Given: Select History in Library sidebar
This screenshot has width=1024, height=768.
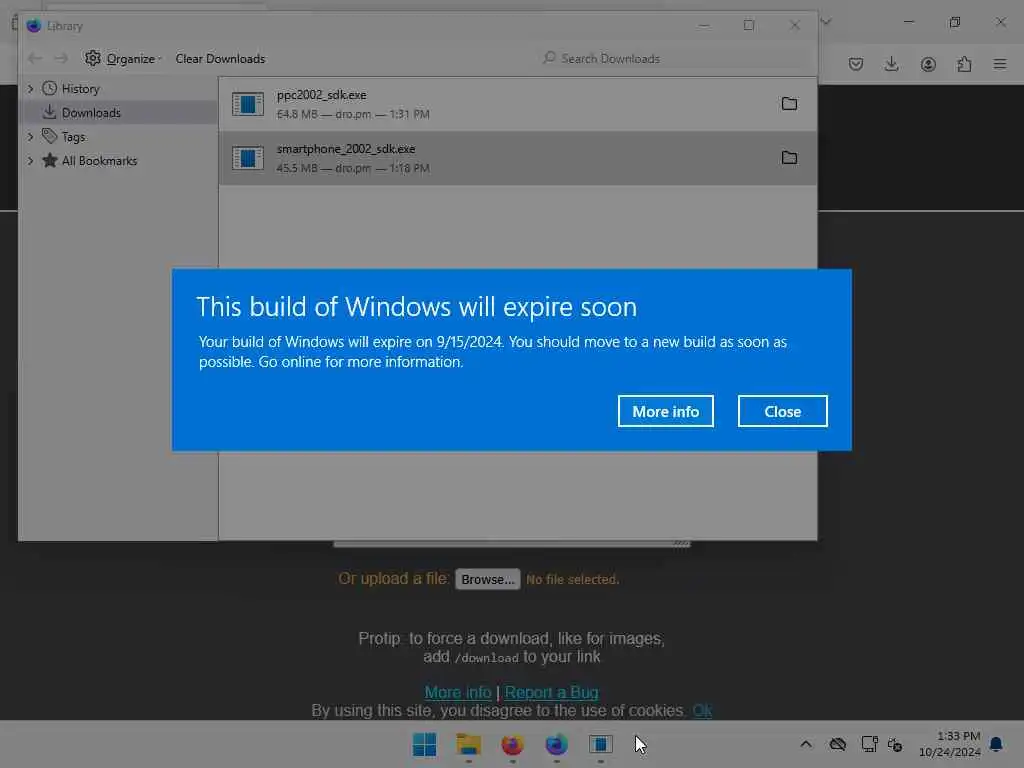Looking at the screenshot, I should [80, 89].
